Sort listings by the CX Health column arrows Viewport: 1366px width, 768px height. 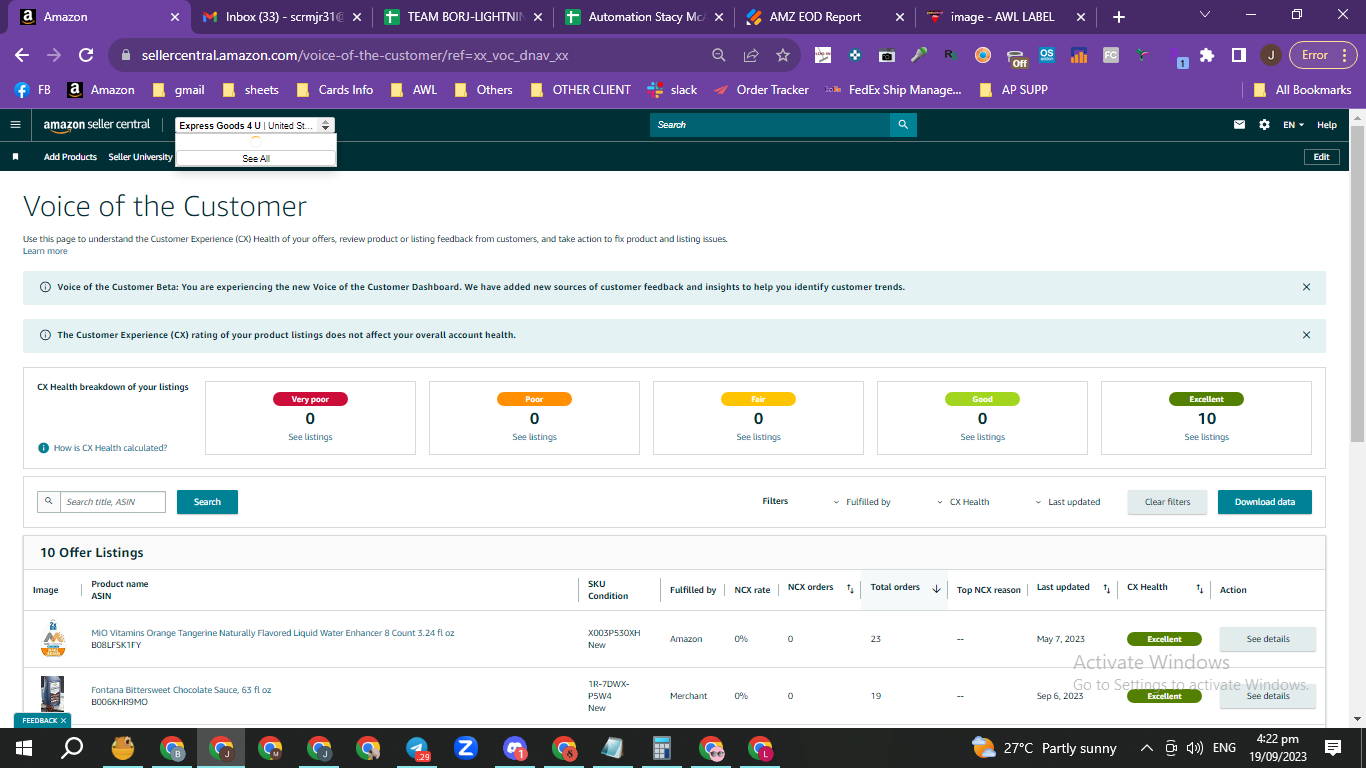coord(1199,589)
